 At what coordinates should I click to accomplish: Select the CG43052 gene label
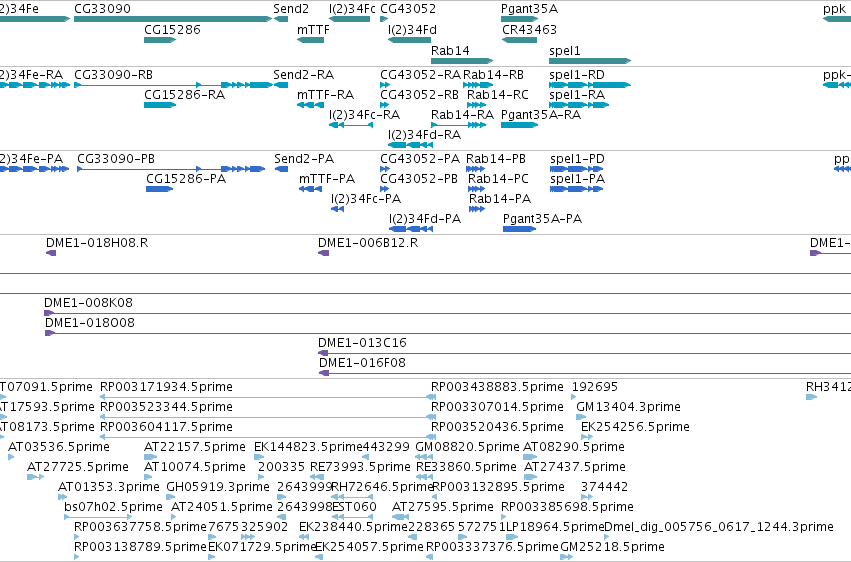click(408, 9)
